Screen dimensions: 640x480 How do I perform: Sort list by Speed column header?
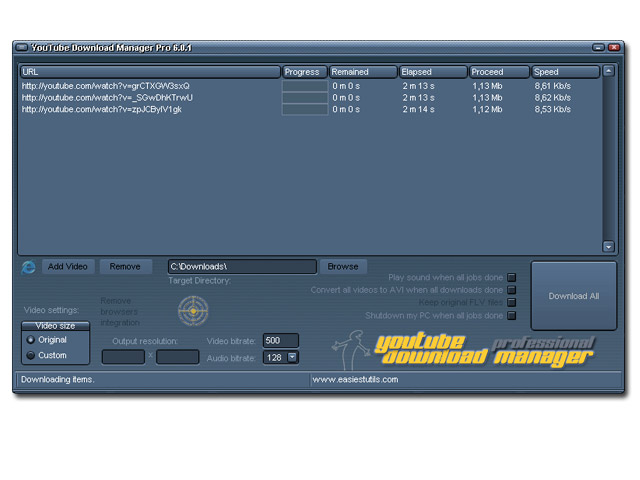pyautogui.click(x=564, y=72)
